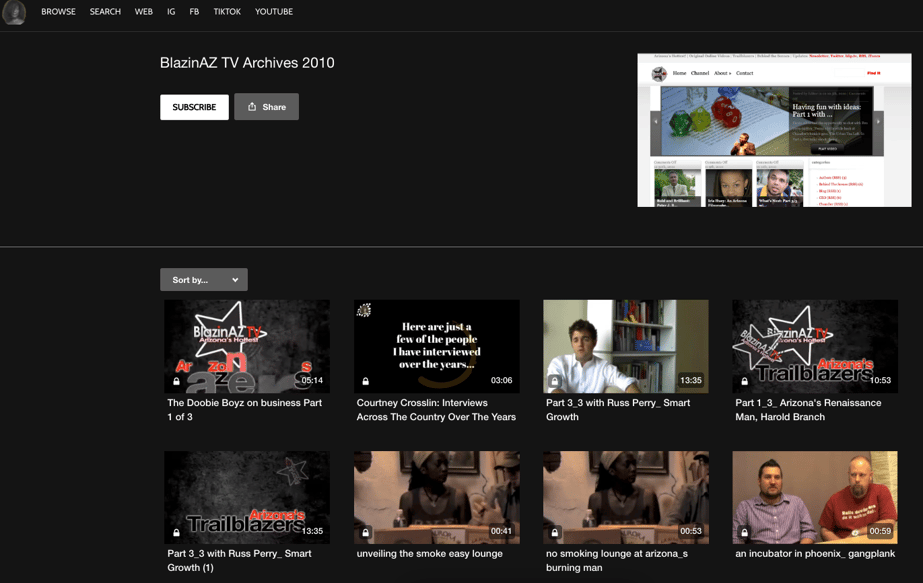
Task: Play the 00:41 smoke easy lounge thumbnail
Action: pos(436,498)
